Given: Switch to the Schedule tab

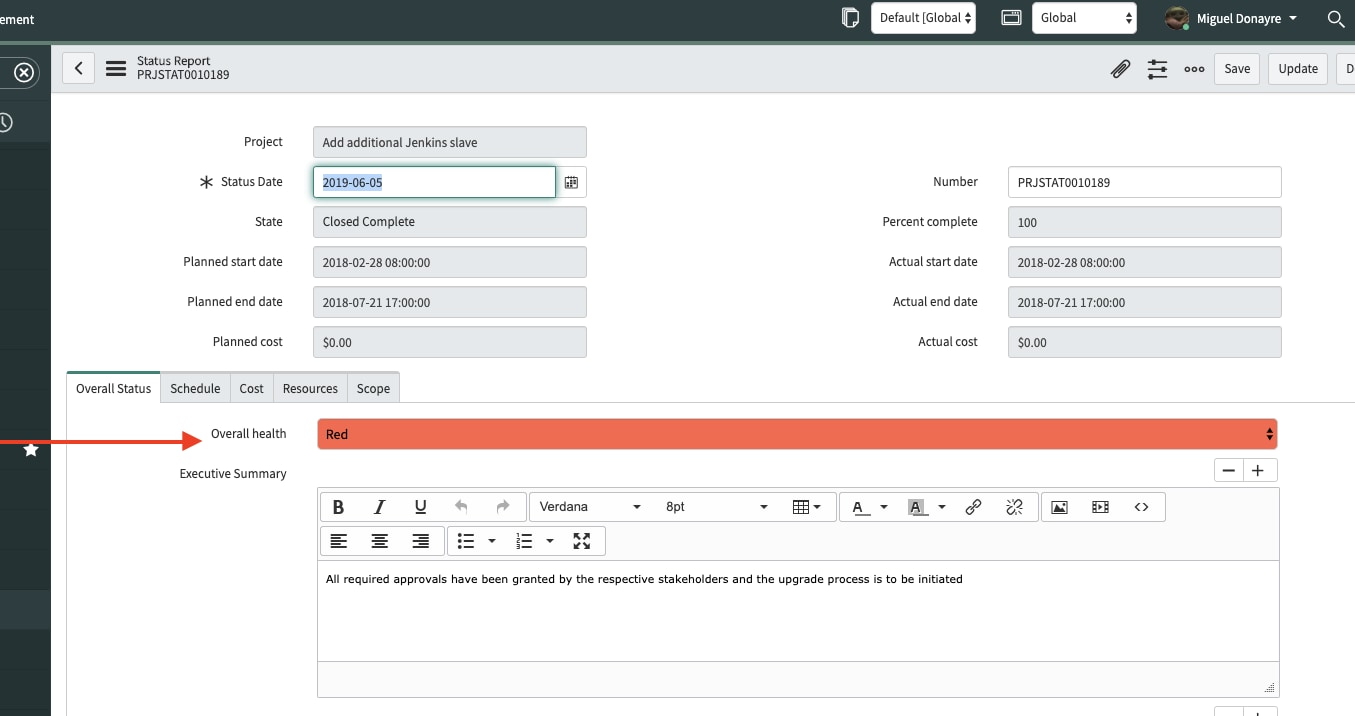Looking at the screenshot, I should pyautogui.click(x=195, y=388).
